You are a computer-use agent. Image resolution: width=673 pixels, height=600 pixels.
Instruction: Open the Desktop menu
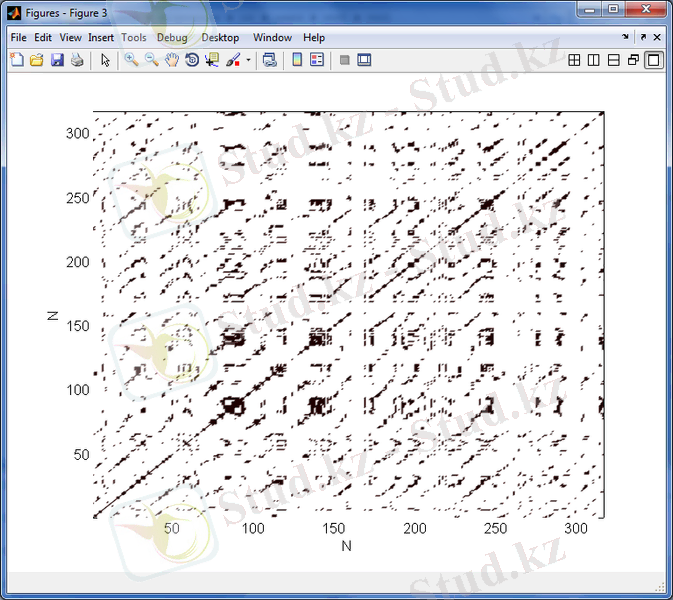[220, 38]
